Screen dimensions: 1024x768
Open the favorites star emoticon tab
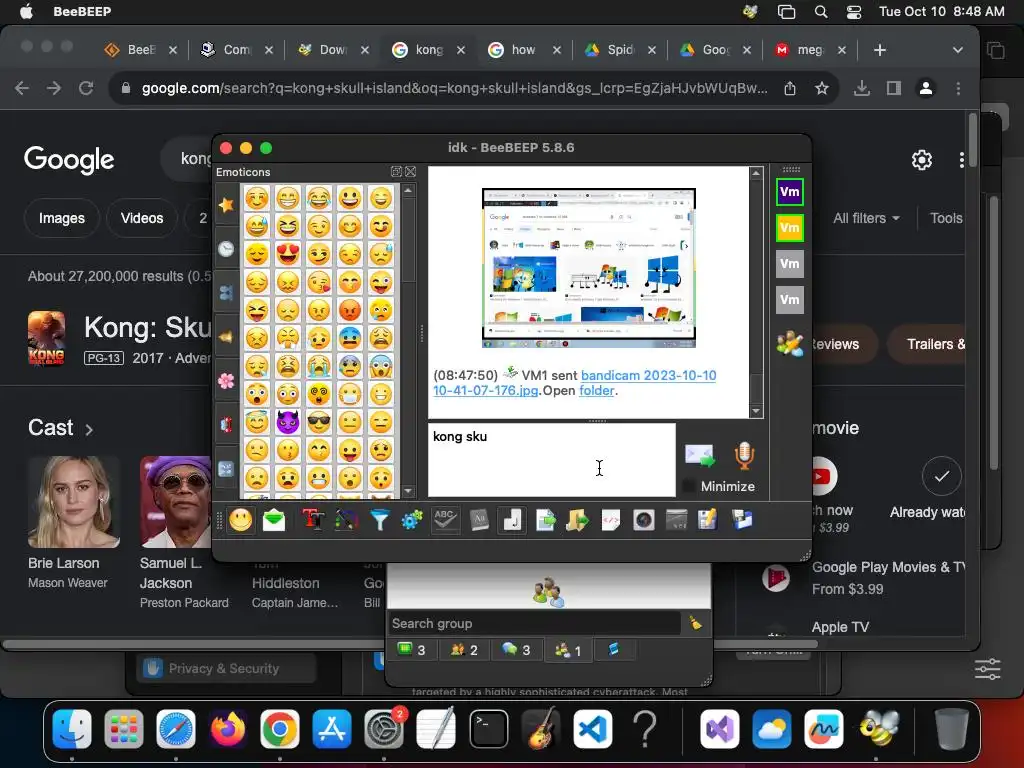(226, 205)
